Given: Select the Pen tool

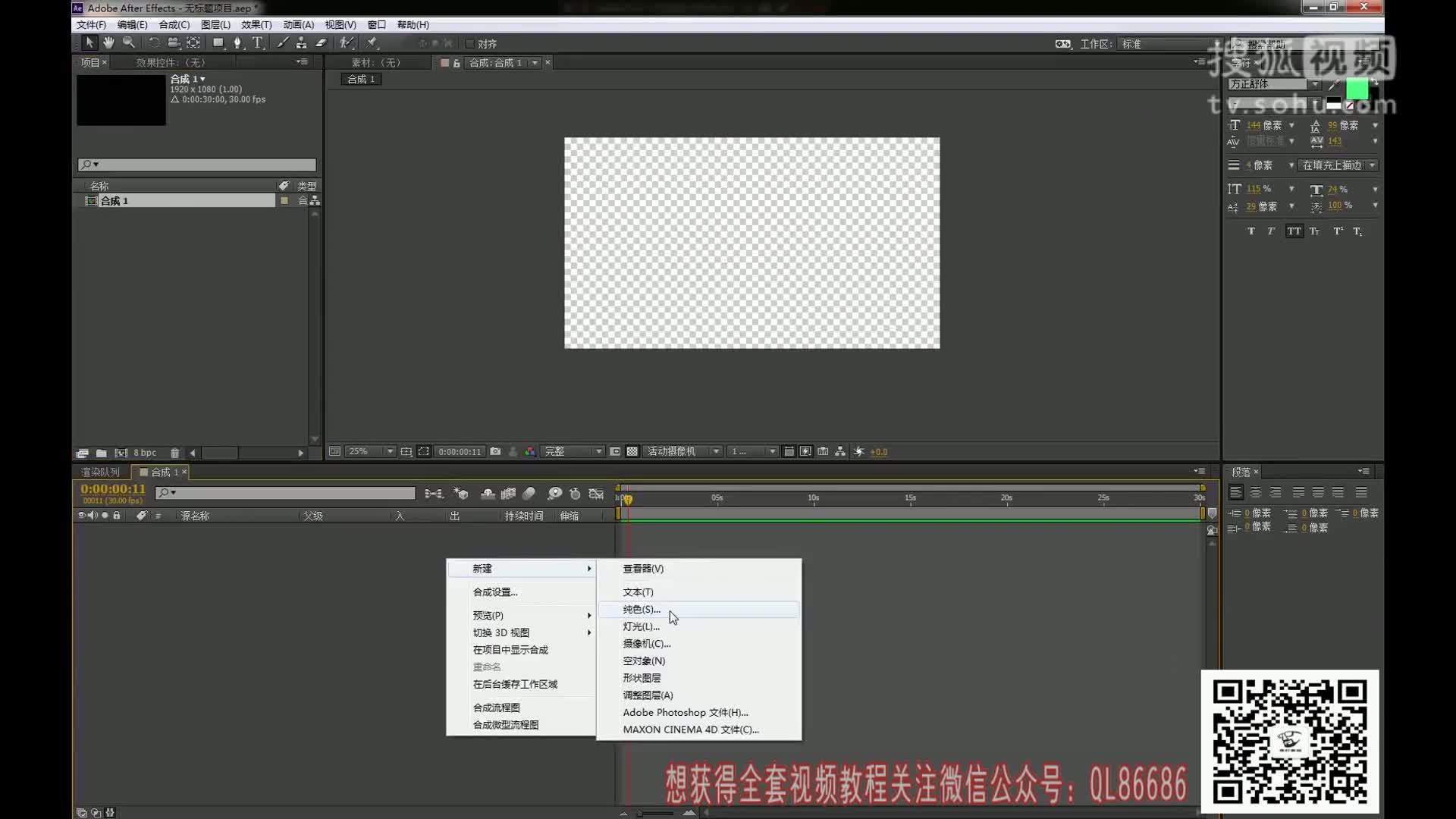Looking at the screenshot, I should pos(238,43).
